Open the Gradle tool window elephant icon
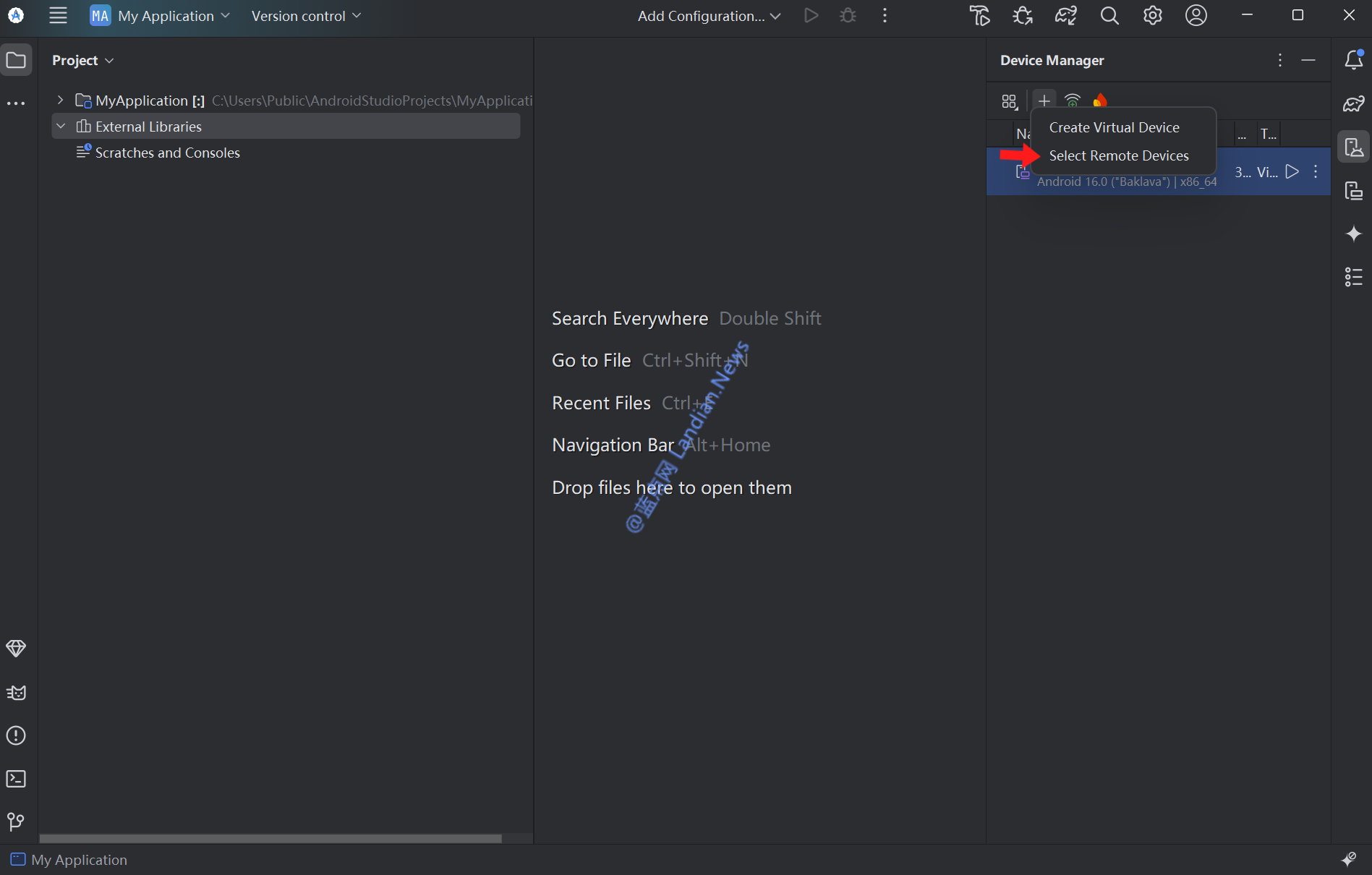 (1354, 104)
